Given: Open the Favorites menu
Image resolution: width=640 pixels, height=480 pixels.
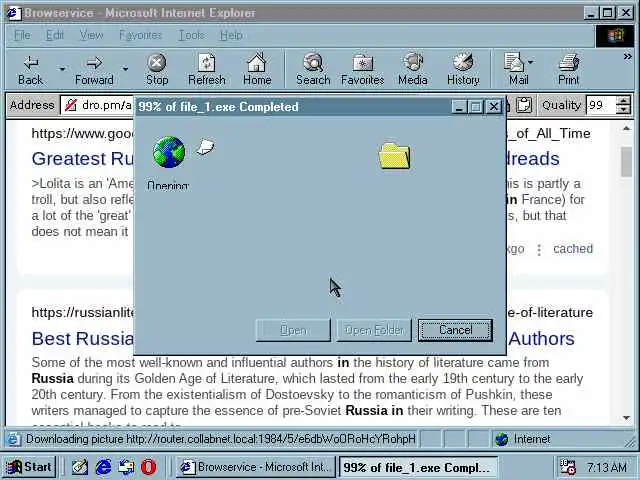Looking at the screenshot, I should click(x=140, y=36).
